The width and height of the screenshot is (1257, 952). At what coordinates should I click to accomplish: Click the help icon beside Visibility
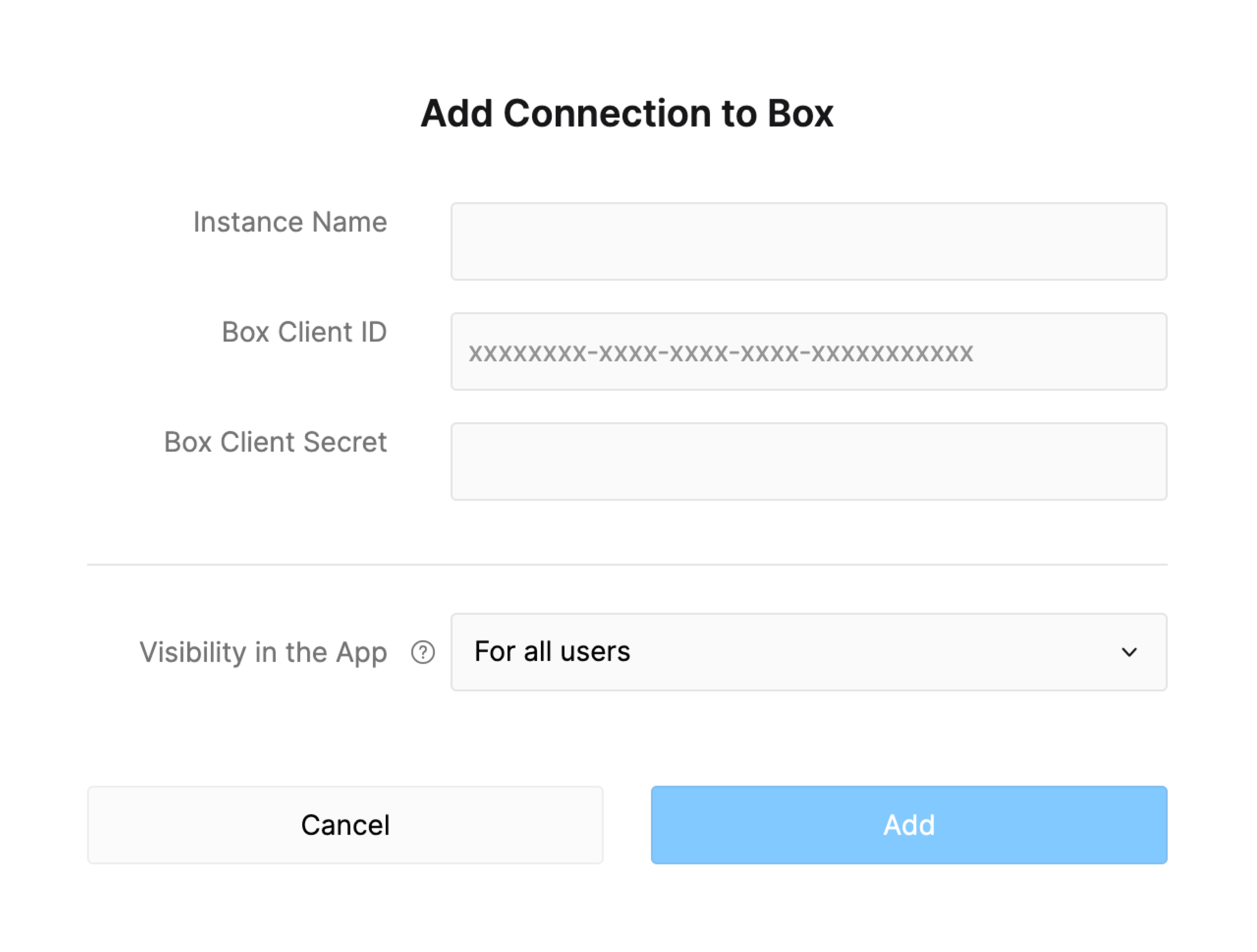[x=423, y=652]
